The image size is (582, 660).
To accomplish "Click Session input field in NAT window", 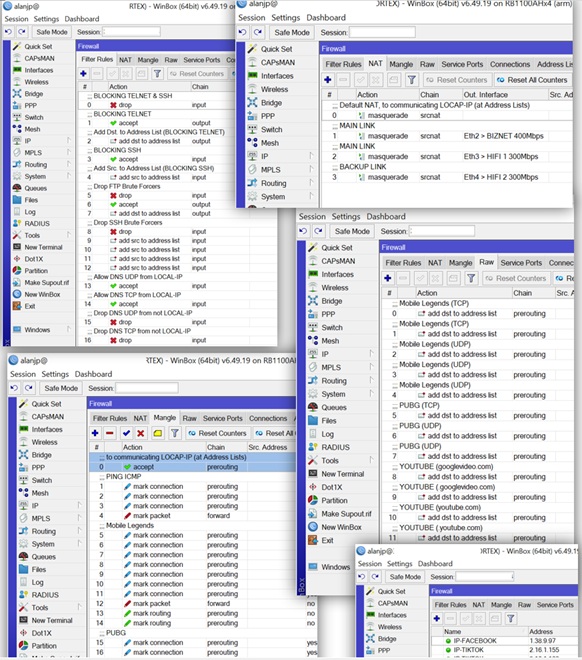I will click(x=382, y=32).
